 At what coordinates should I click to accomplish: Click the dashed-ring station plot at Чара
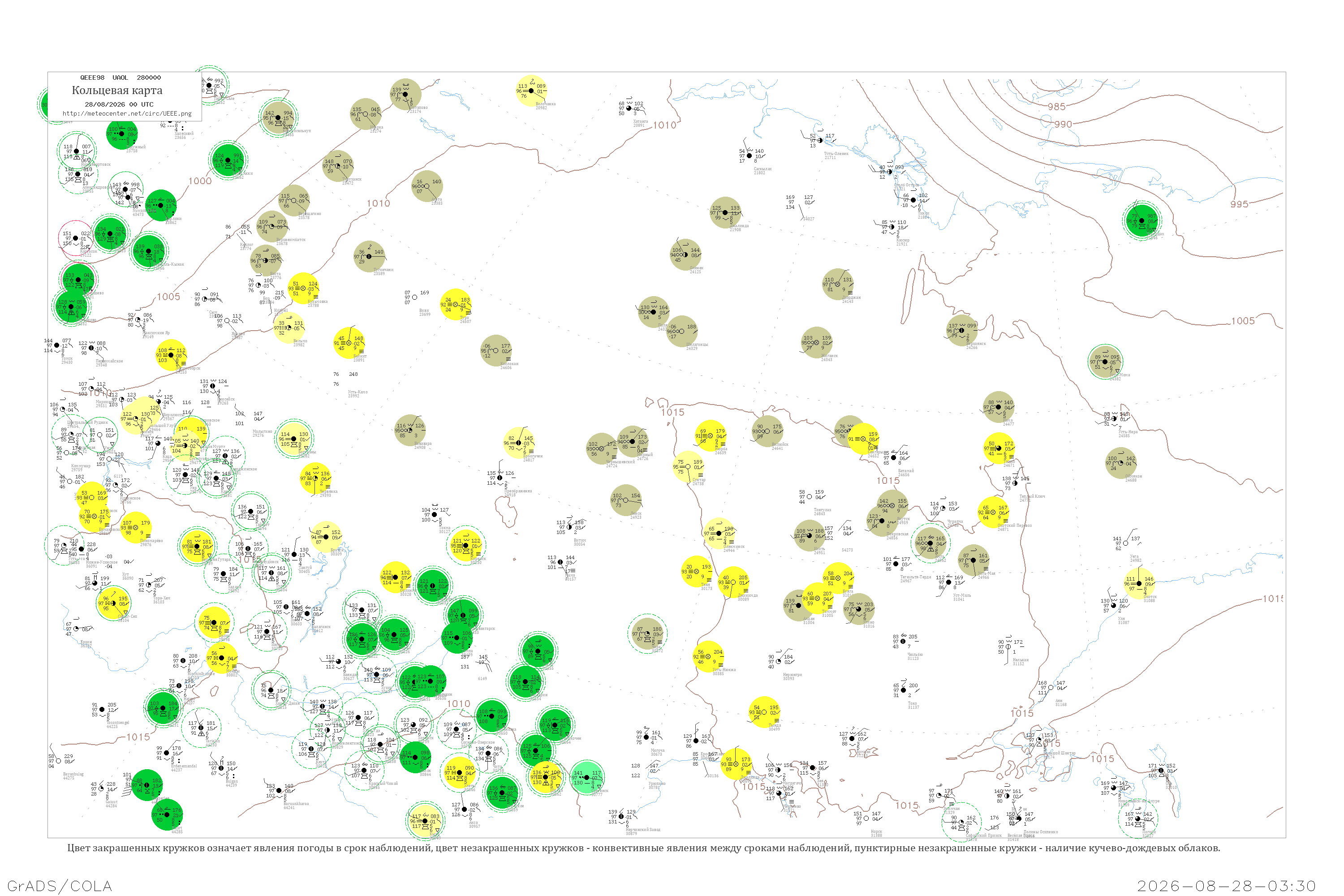coord(647,633)
